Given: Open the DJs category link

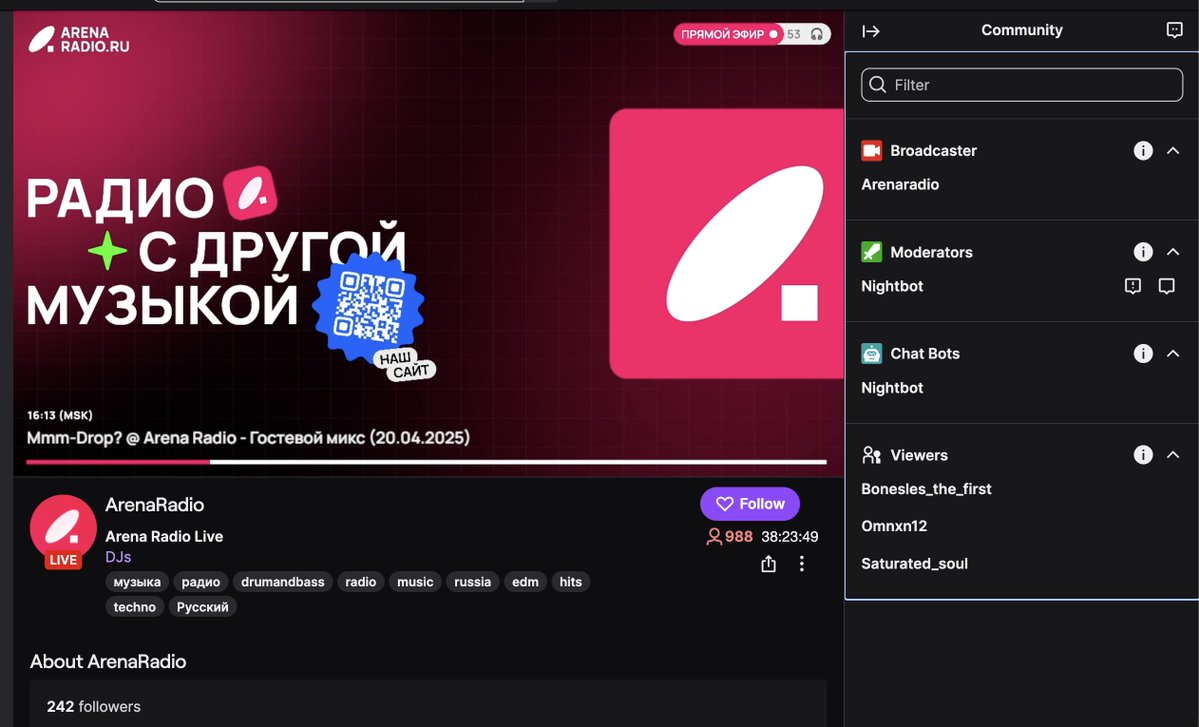Looking at the screenshot, I should [x=118, y=557].
